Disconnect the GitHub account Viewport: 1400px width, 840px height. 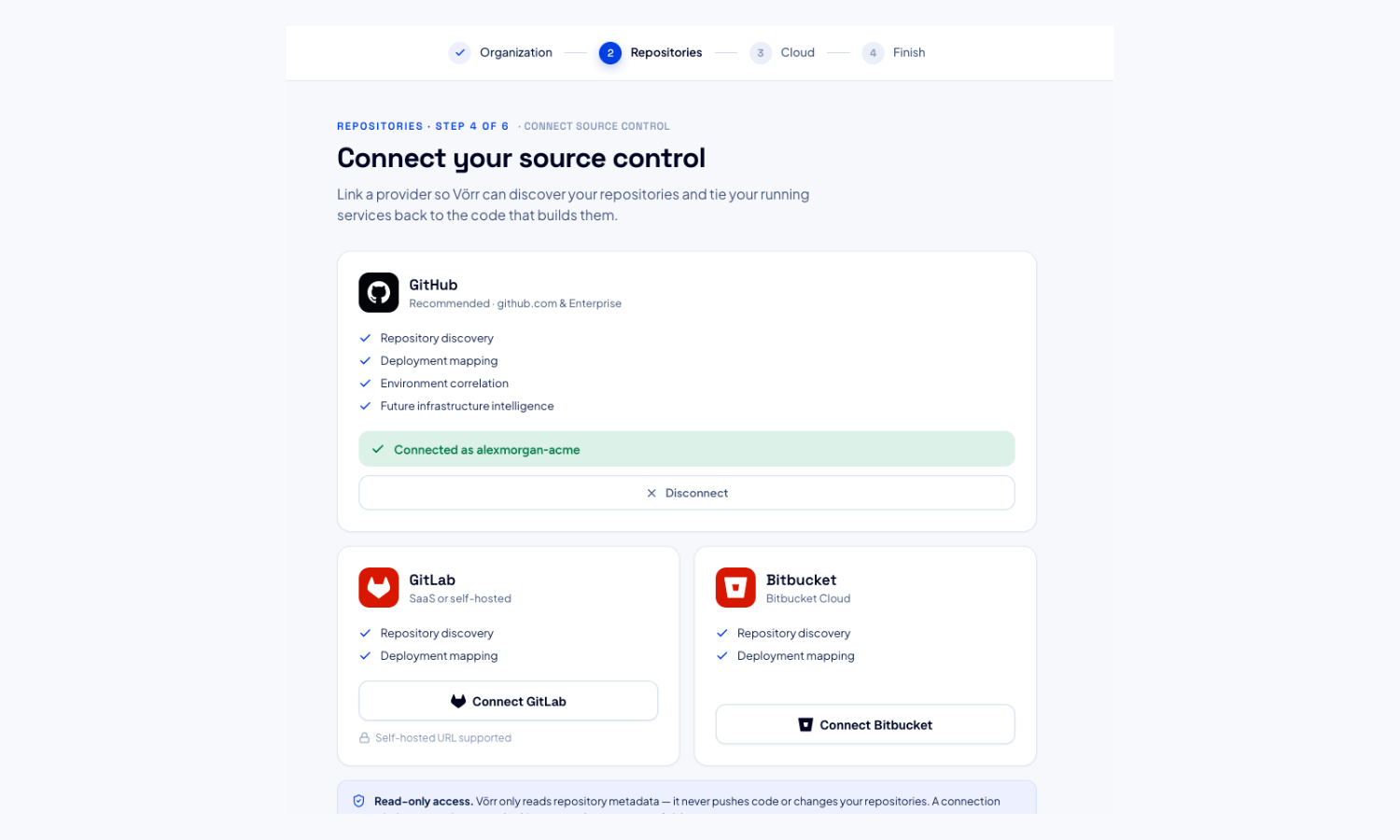pyautogui.click(x=687, y=493)
